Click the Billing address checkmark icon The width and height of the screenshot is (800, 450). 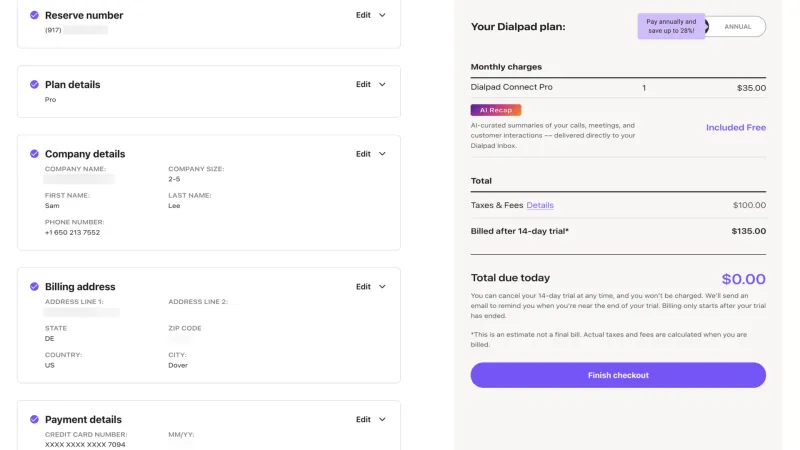point(34,287)
